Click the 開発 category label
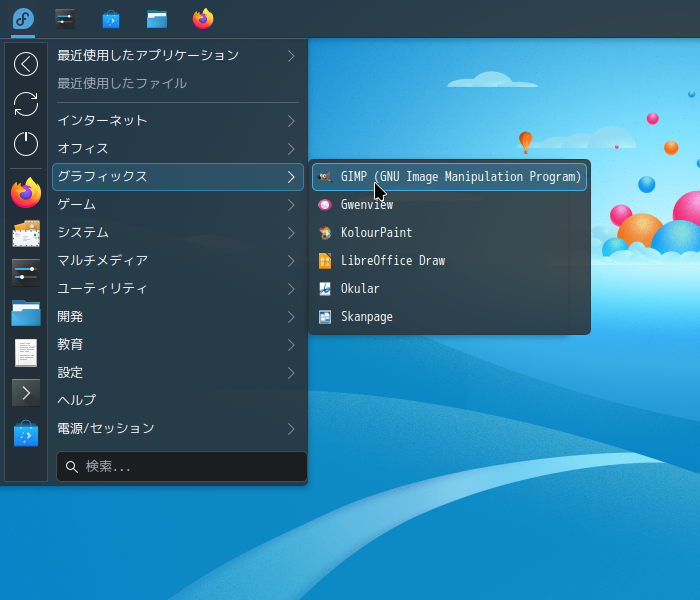The width and height of the screenshot is (700, 600). (x=70, y=317)
